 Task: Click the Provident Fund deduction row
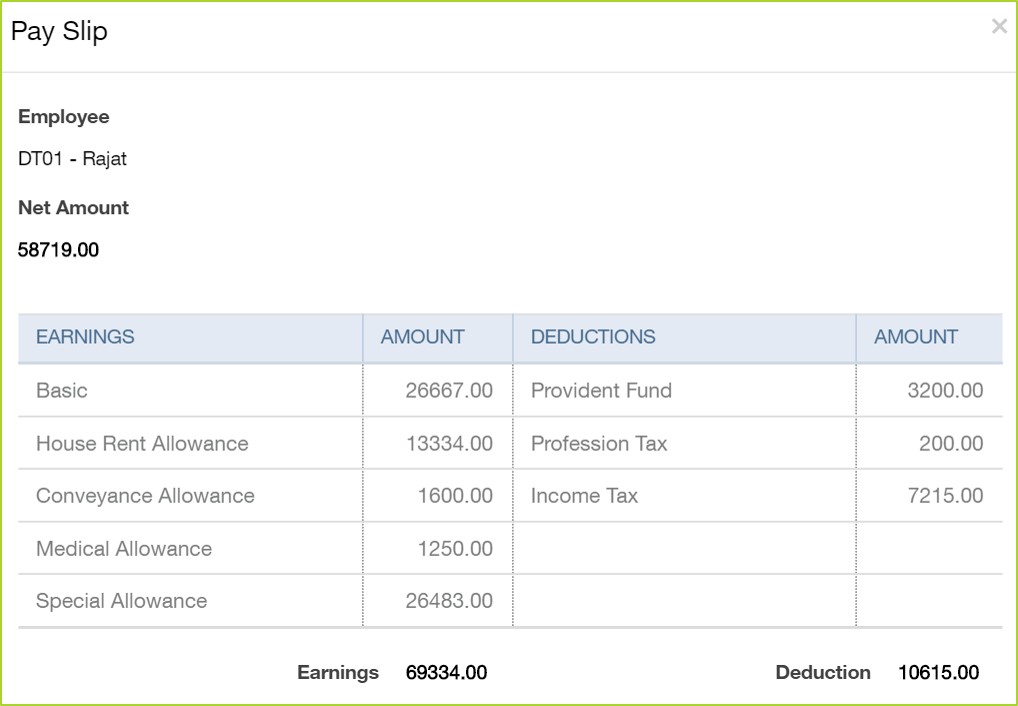click(600, 390)
